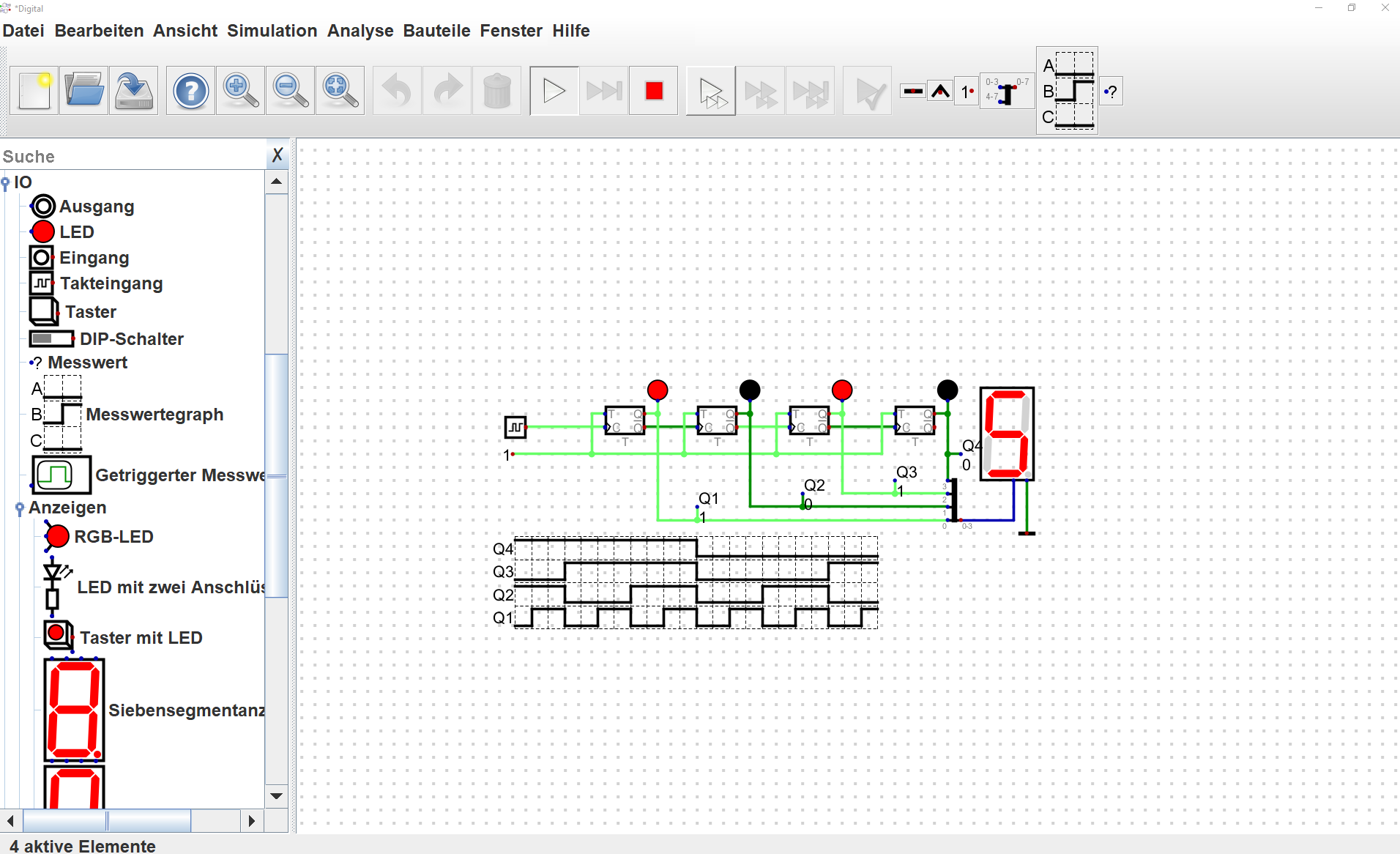Screen dimensions: 1400x854
Task: Save the circuit with the disk icon
Action: [x=134, y=91]
